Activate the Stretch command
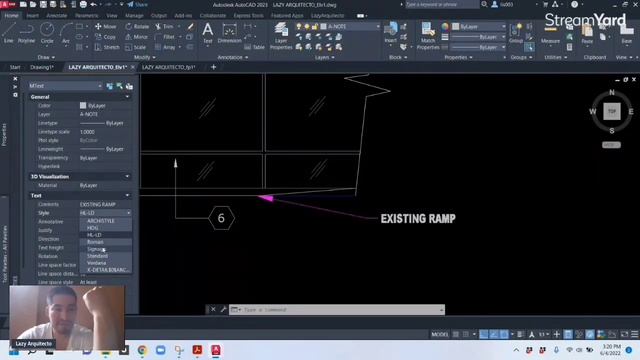640x360 pixels. point(107,47)
